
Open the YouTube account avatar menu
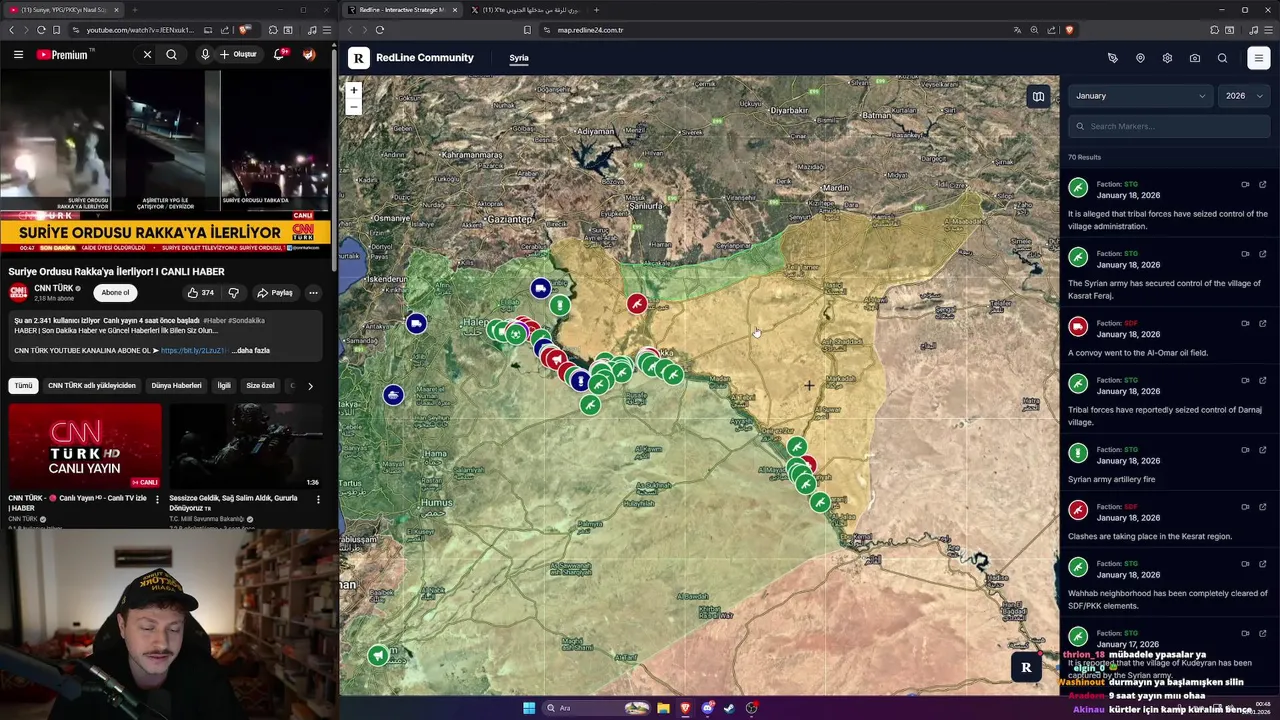(x=309, y=54)
